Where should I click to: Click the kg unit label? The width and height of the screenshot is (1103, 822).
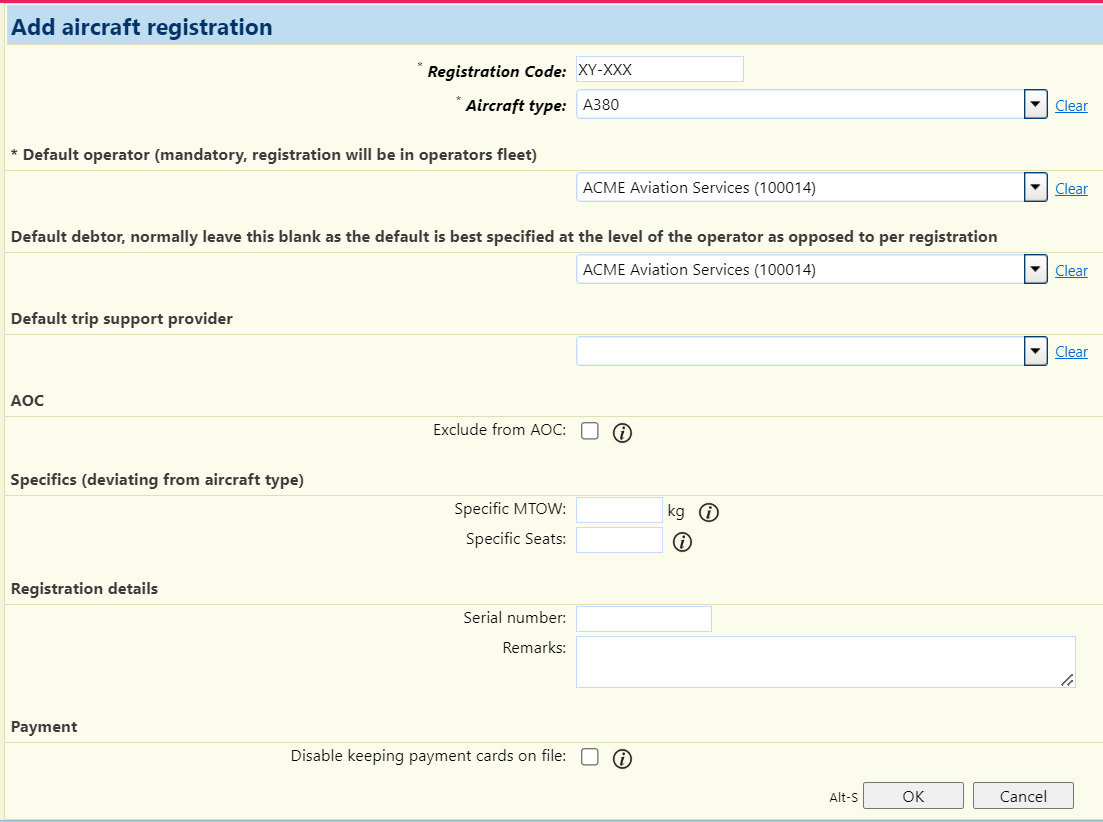click(x=676, y=511)
